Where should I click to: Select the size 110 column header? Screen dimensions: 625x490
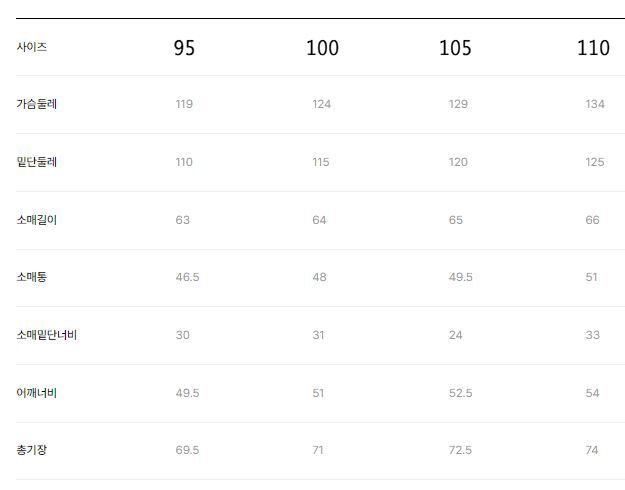pyautogui.click(x=593, y=48)
